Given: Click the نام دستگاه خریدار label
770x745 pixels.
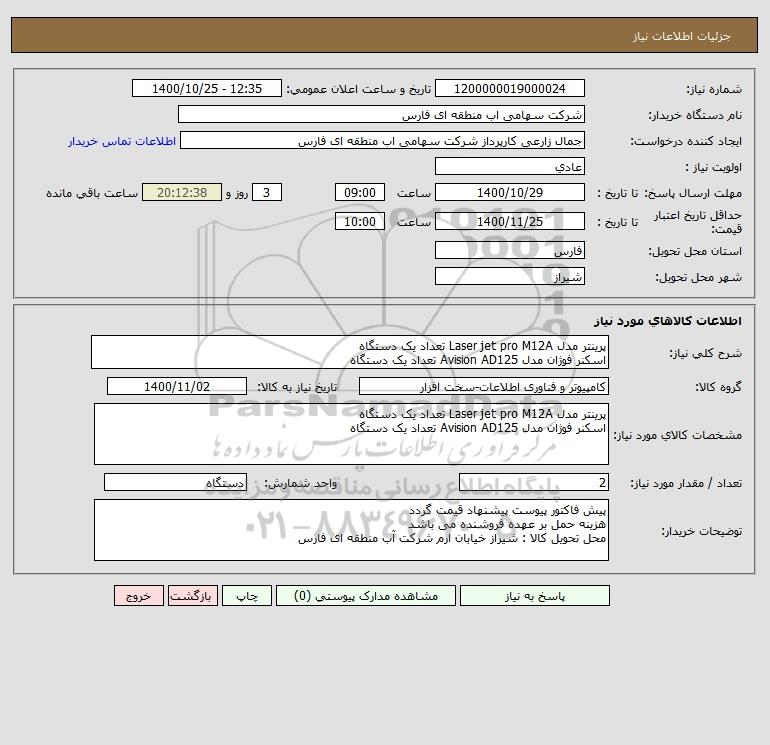Looking at the screenshot, I should (695, 115).
